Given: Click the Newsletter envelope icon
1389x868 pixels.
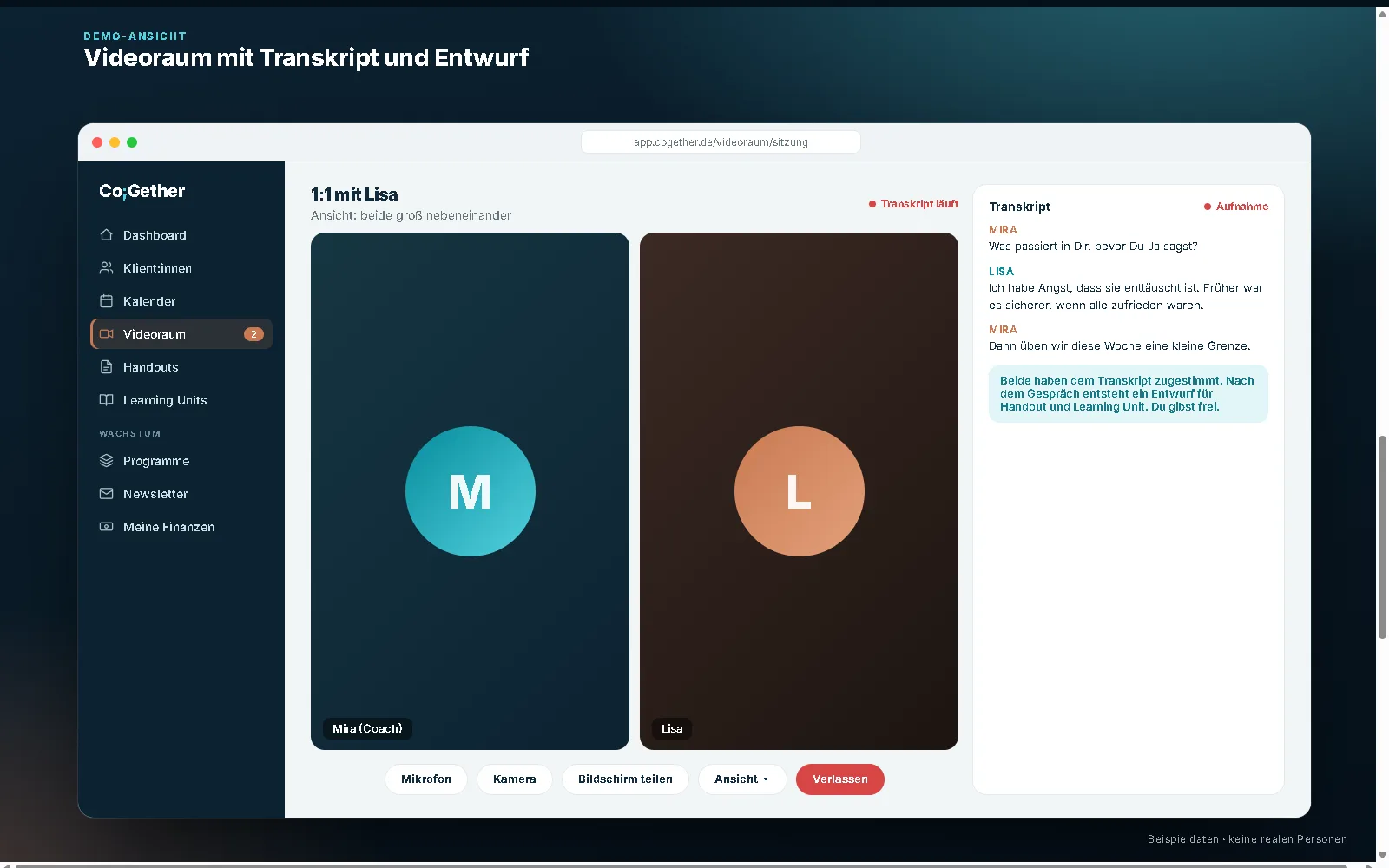Looking at the screenshot, I should point(107,494).
